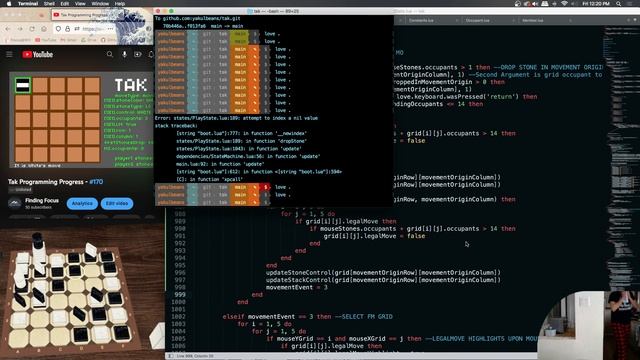This screenshot has width=640, height=360.
Task: Open the Apple menu
Action: 9,4
